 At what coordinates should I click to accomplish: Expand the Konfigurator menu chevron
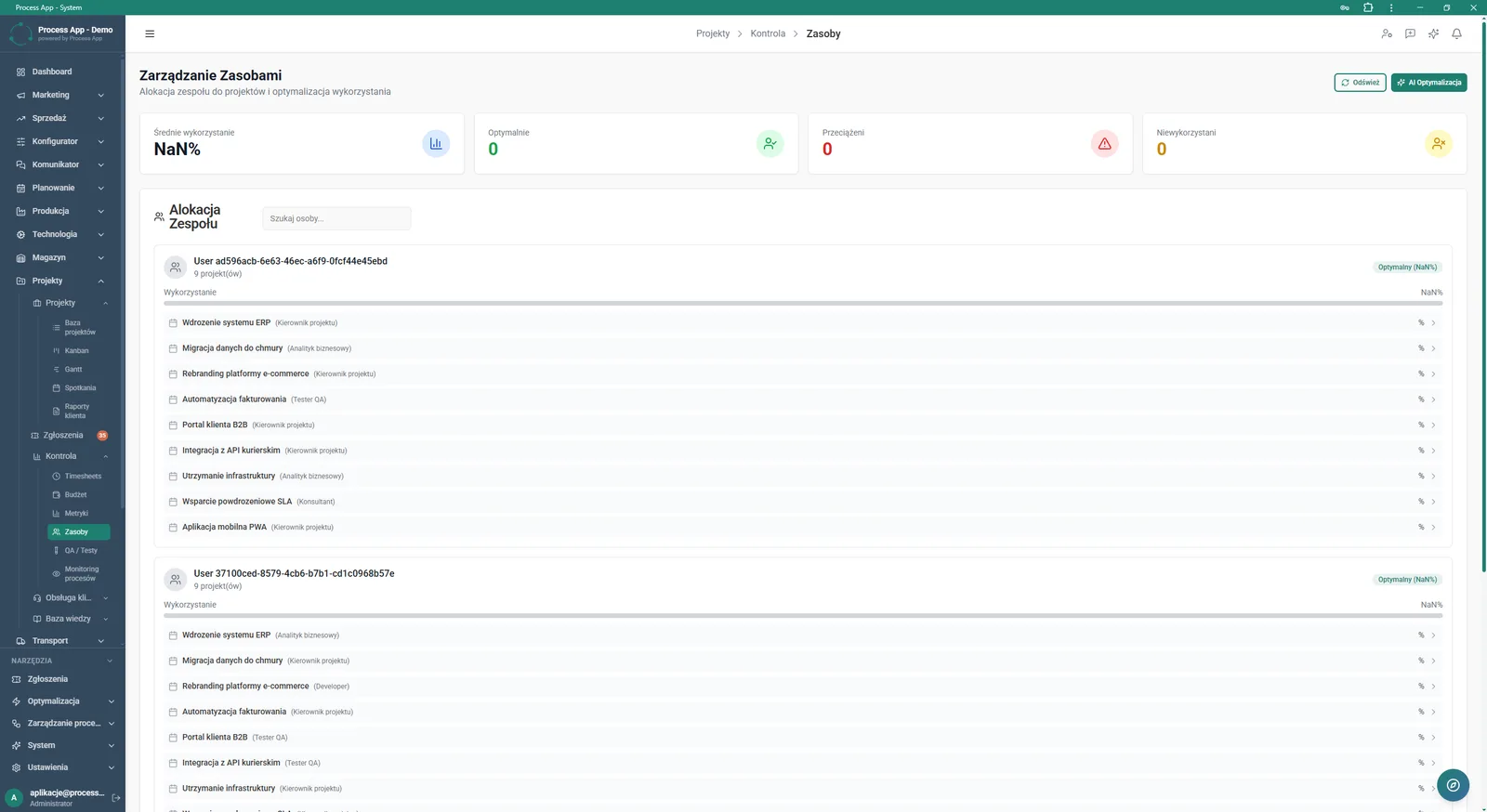click(100, 141)
